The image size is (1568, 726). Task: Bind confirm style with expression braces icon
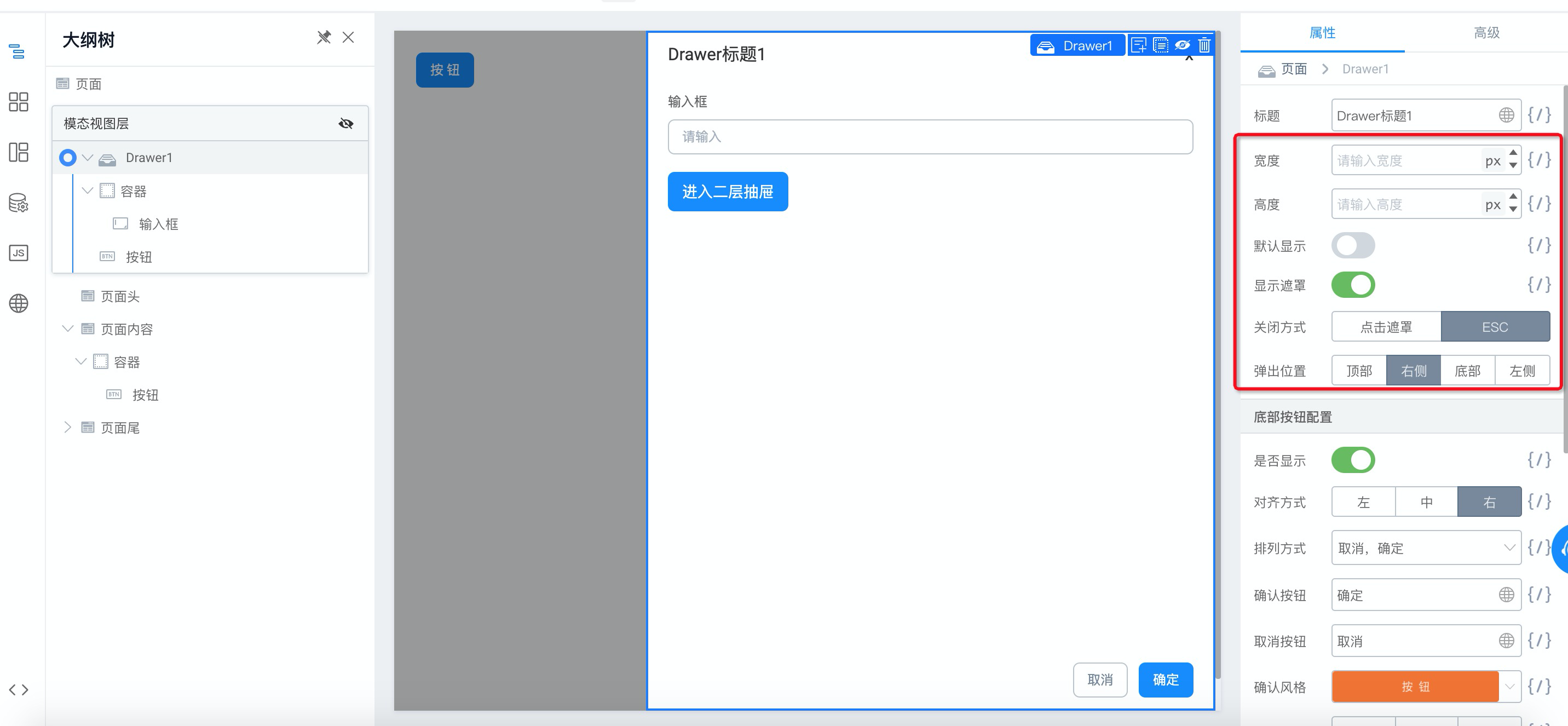coord(1539,687)
